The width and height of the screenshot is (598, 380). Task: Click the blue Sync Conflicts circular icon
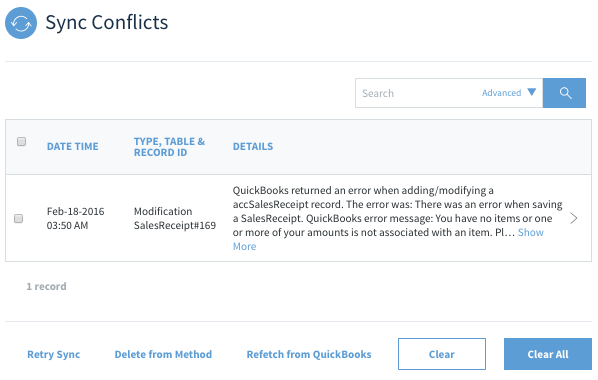point(21,23)
